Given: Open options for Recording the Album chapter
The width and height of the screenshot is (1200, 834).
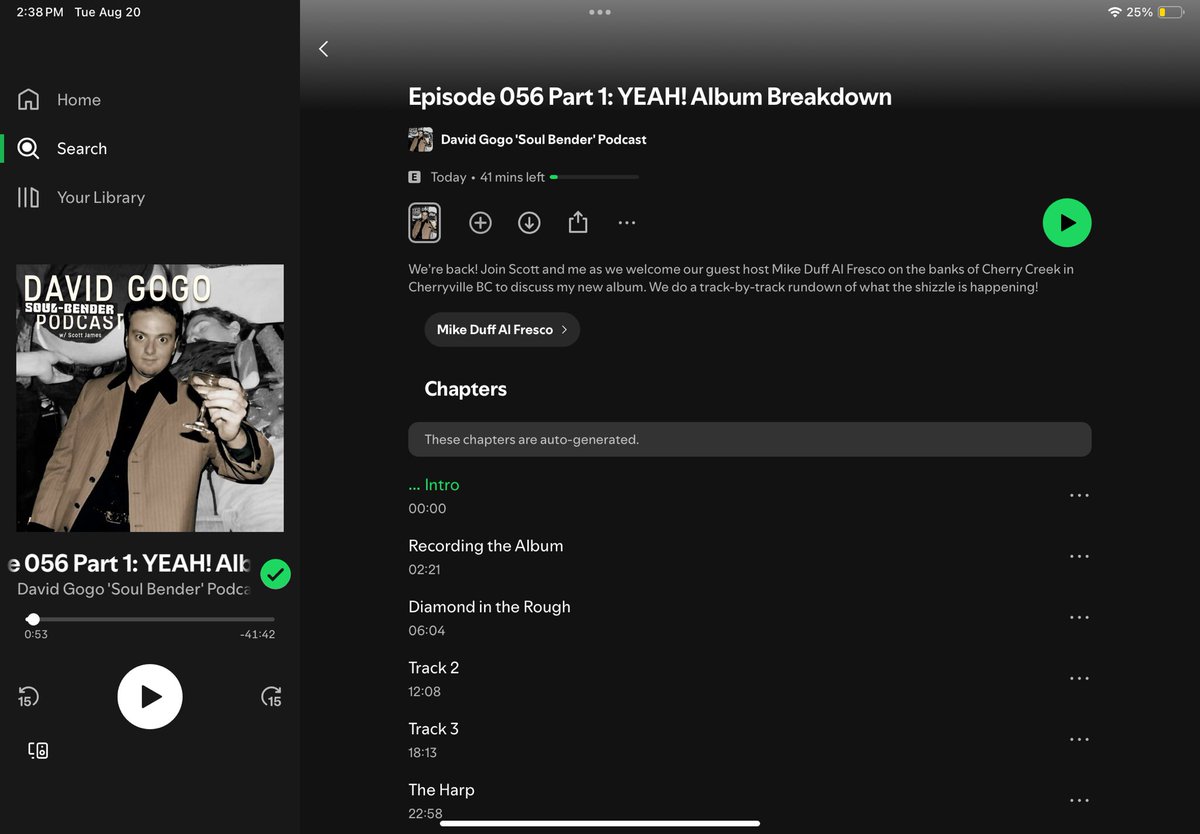Looking at the screenshot, I should coord(1079,556).
